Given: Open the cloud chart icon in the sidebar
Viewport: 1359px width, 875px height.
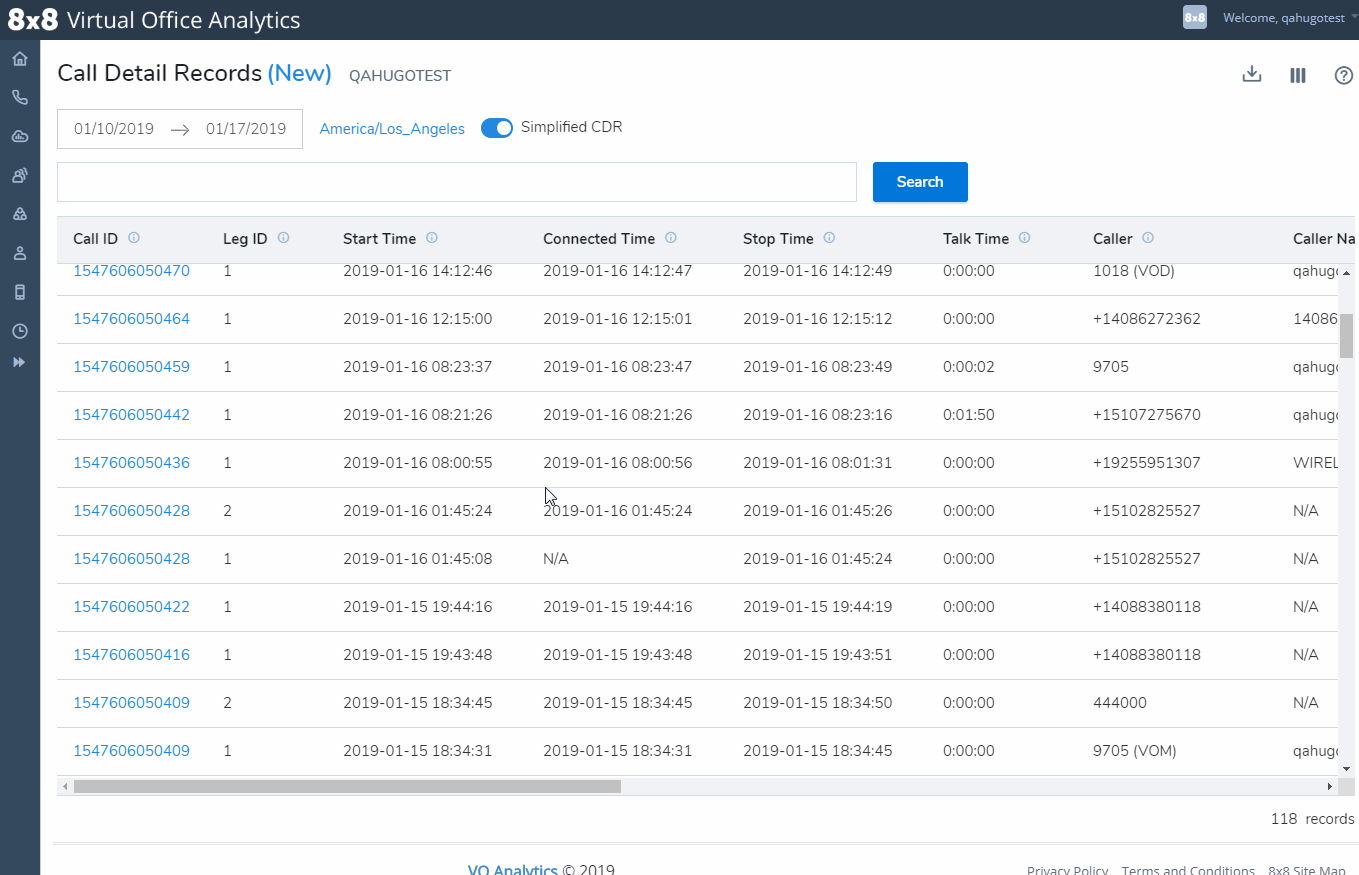Looking at the screenshot, I should [19, 136].
